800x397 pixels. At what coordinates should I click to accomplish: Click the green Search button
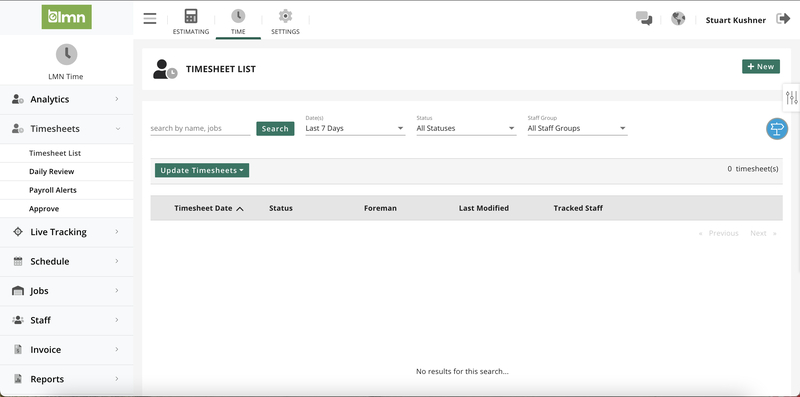[x=276, y=129]
